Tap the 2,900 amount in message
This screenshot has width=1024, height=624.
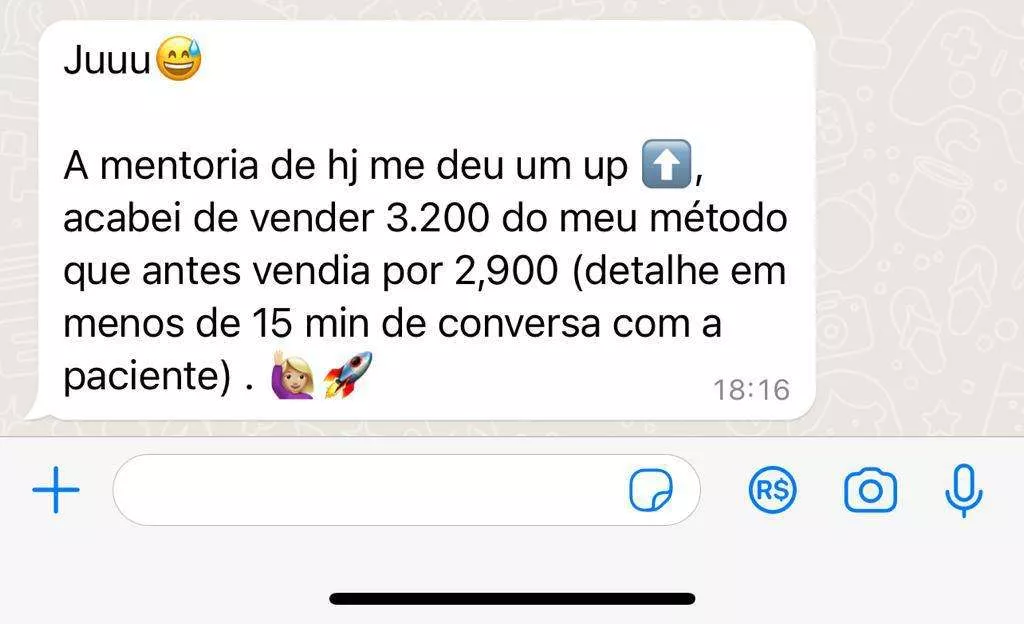(507, 270)
